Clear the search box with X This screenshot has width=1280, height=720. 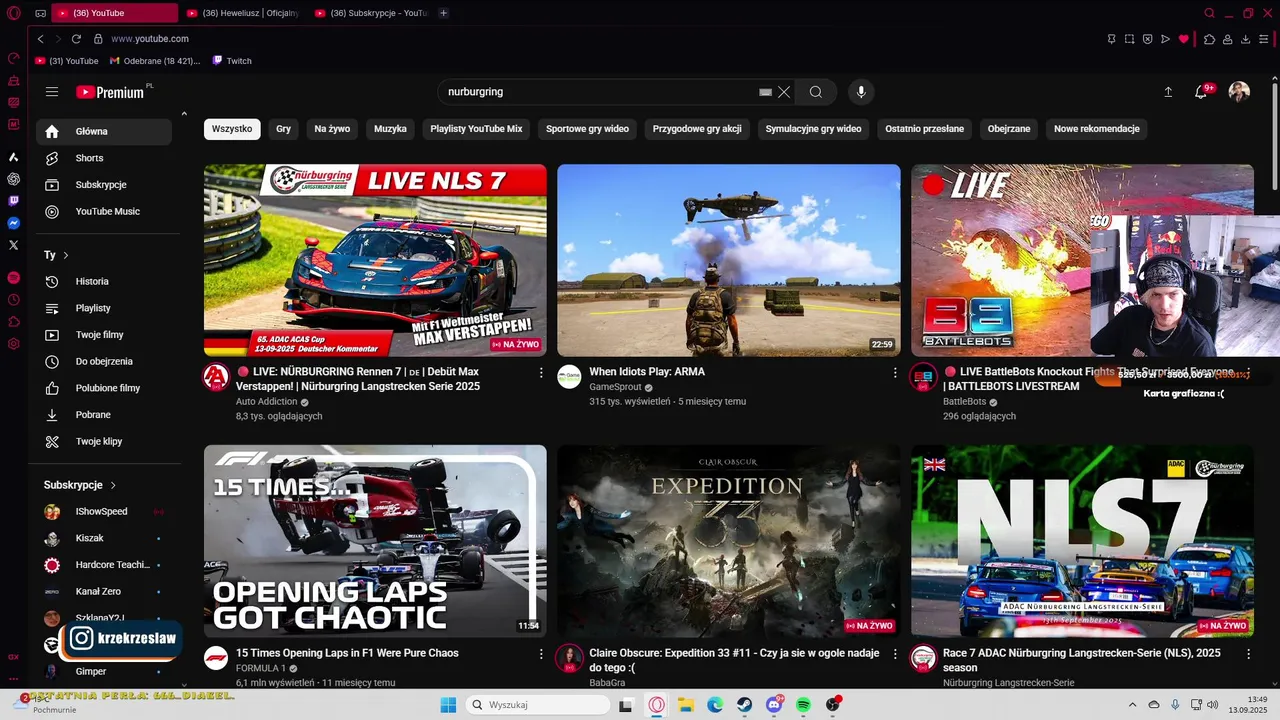[784, 92]
